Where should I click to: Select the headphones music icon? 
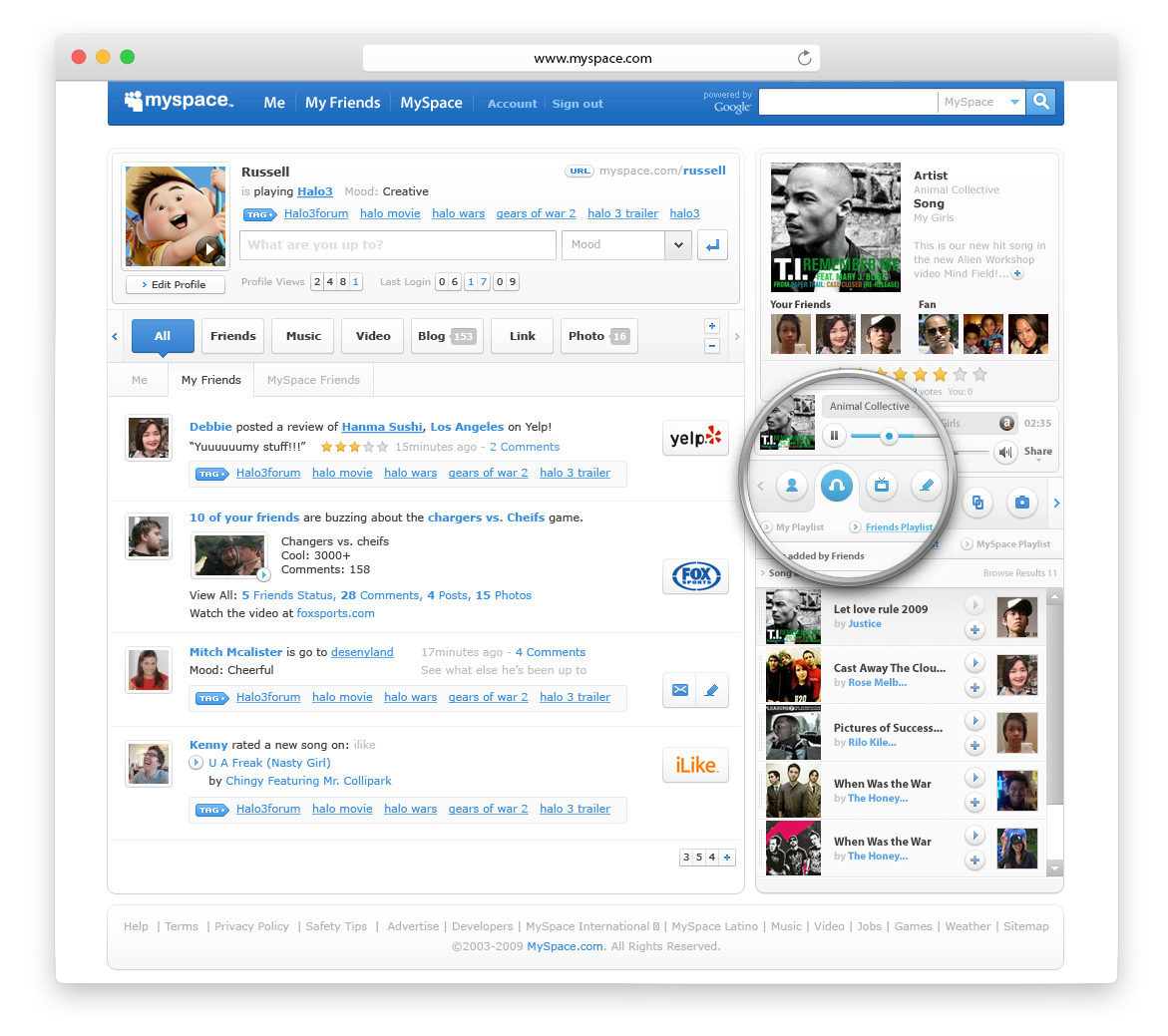coord(837,486)
